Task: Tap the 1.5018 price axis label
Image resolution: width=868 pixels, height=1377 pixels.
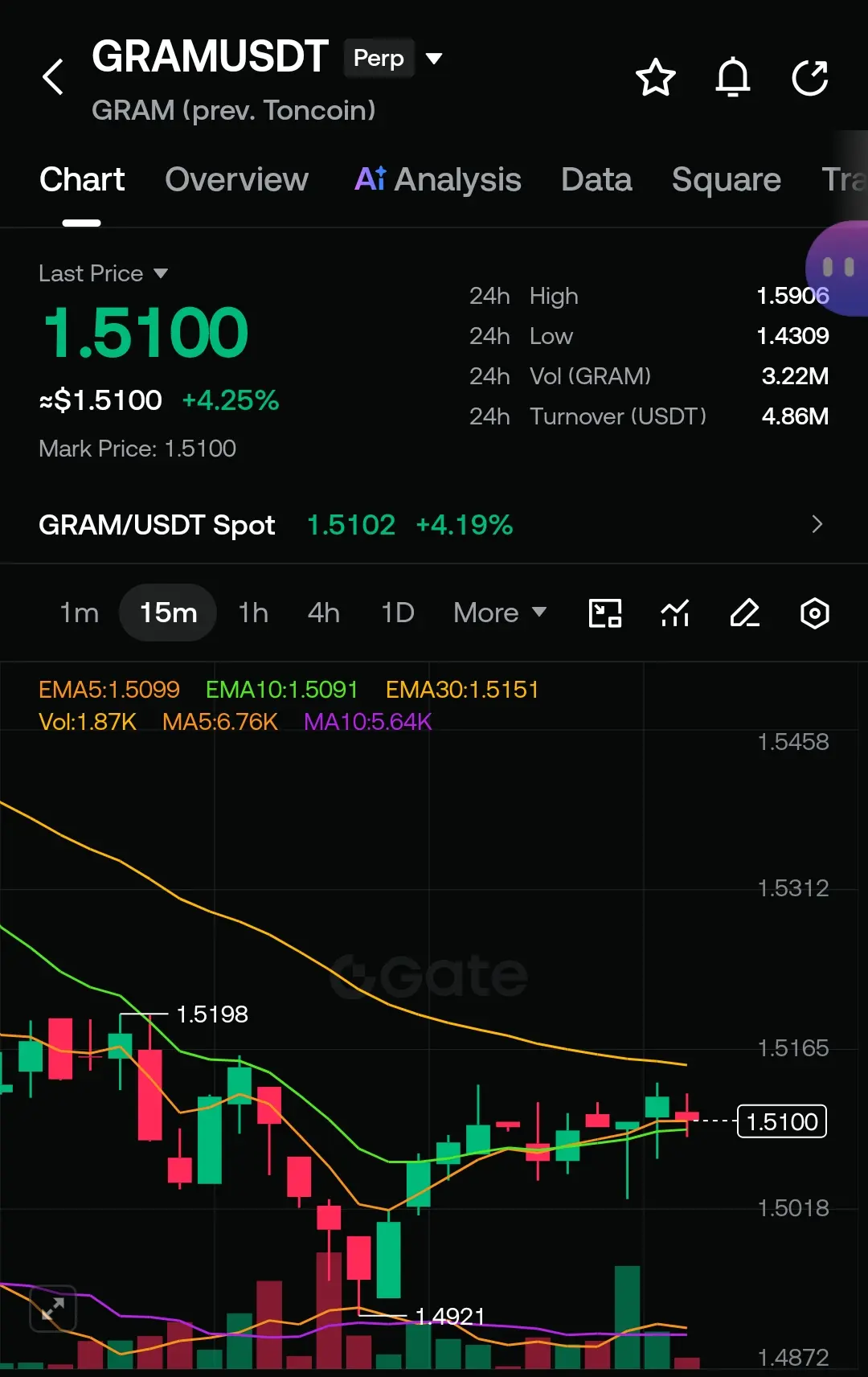Action: (793, 1207)
